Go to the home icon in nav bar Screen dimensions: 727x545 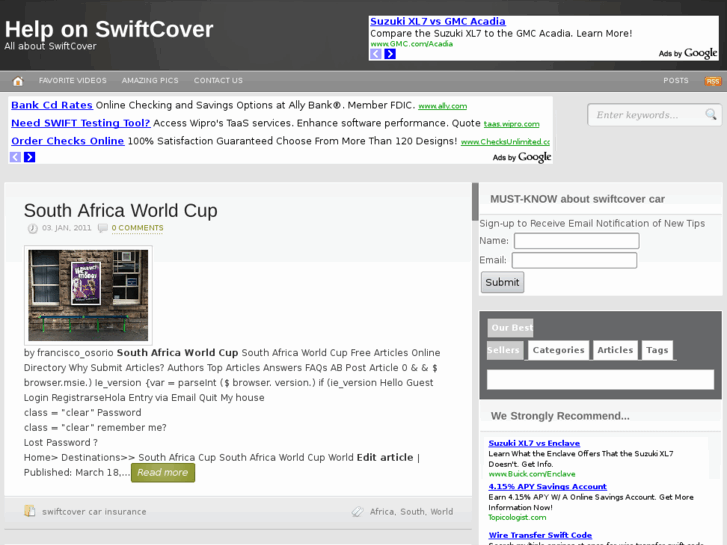coord(18,81)
